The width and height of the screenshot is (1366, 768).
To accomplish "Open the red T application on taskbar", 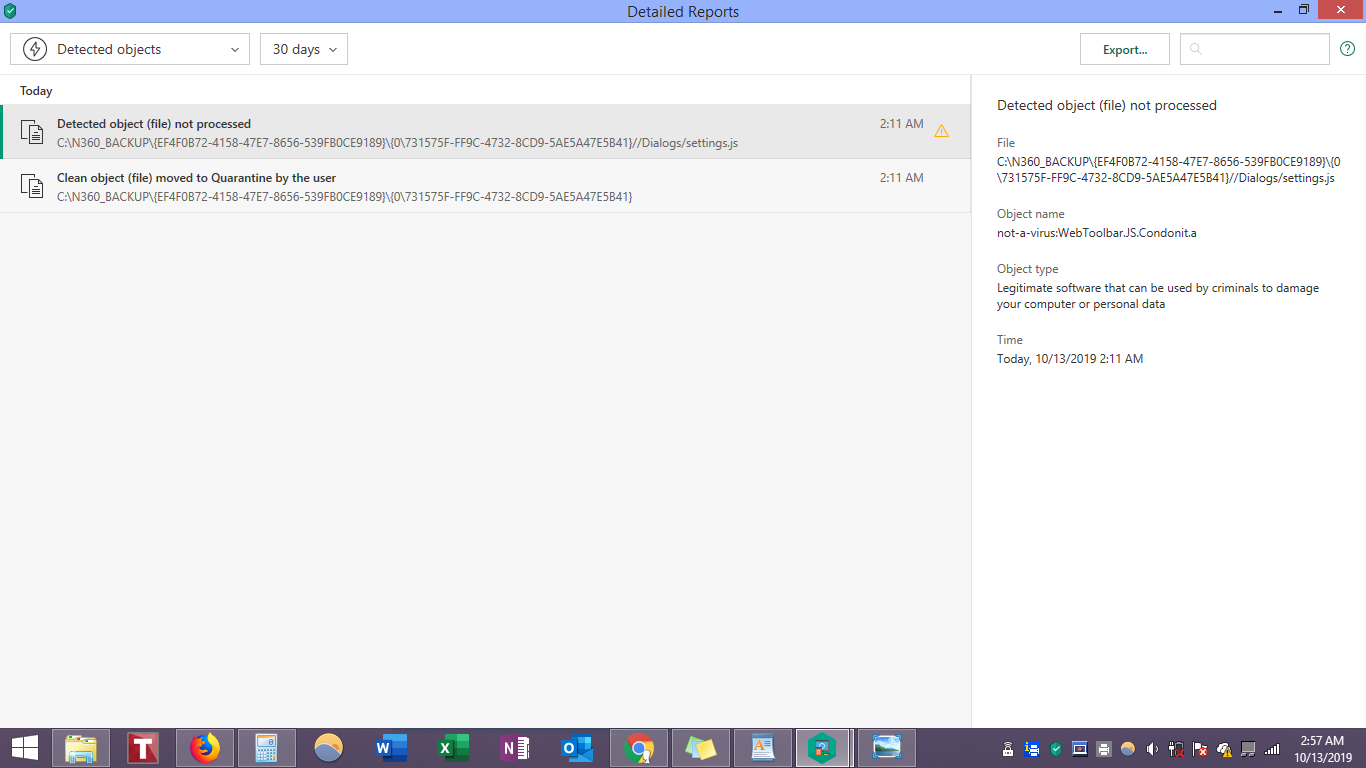I will point(143,748).
